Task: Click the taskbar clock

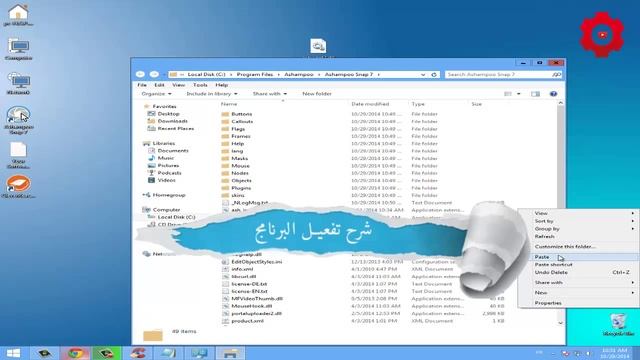Action: (614, 353)
